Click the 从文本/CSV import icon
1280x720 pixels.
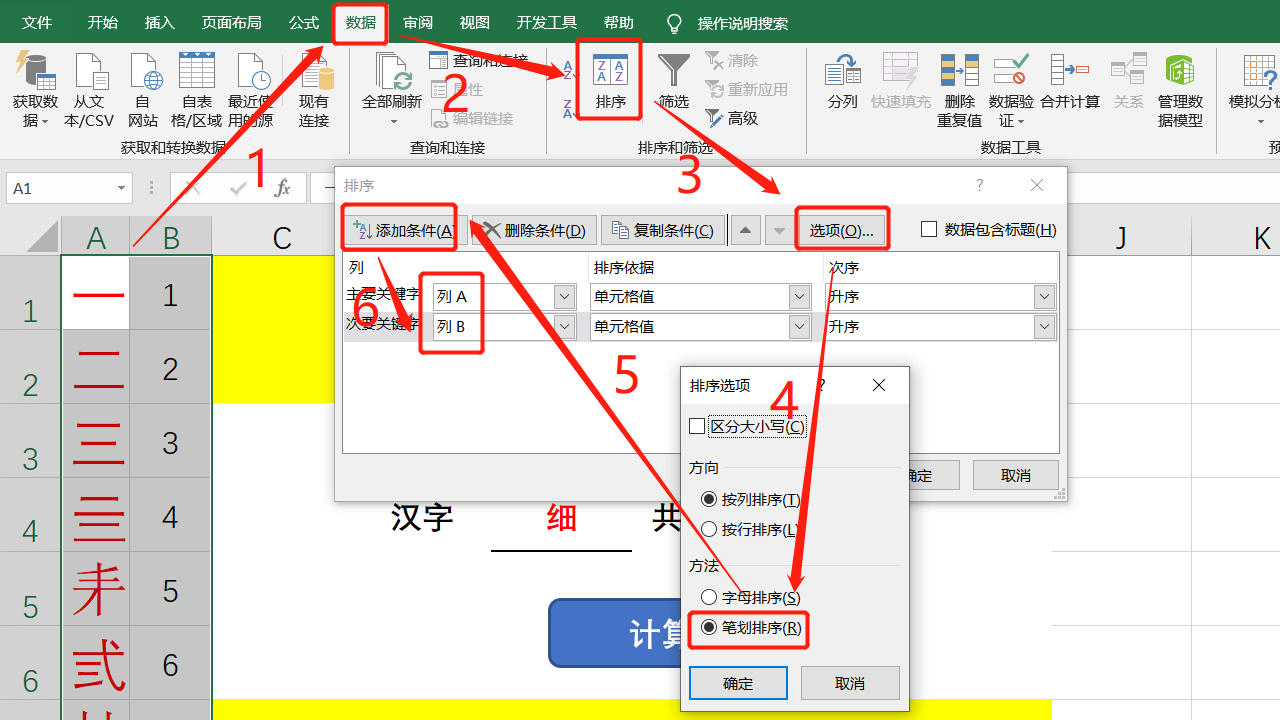[90, 71]
